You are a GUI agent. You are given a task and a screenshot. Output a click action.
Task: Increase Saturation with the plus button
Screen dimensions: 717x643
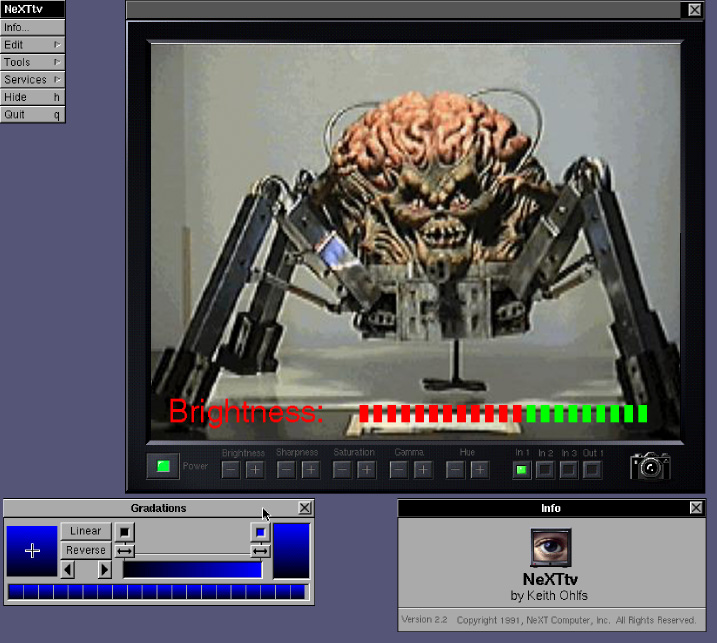(367, 470)
